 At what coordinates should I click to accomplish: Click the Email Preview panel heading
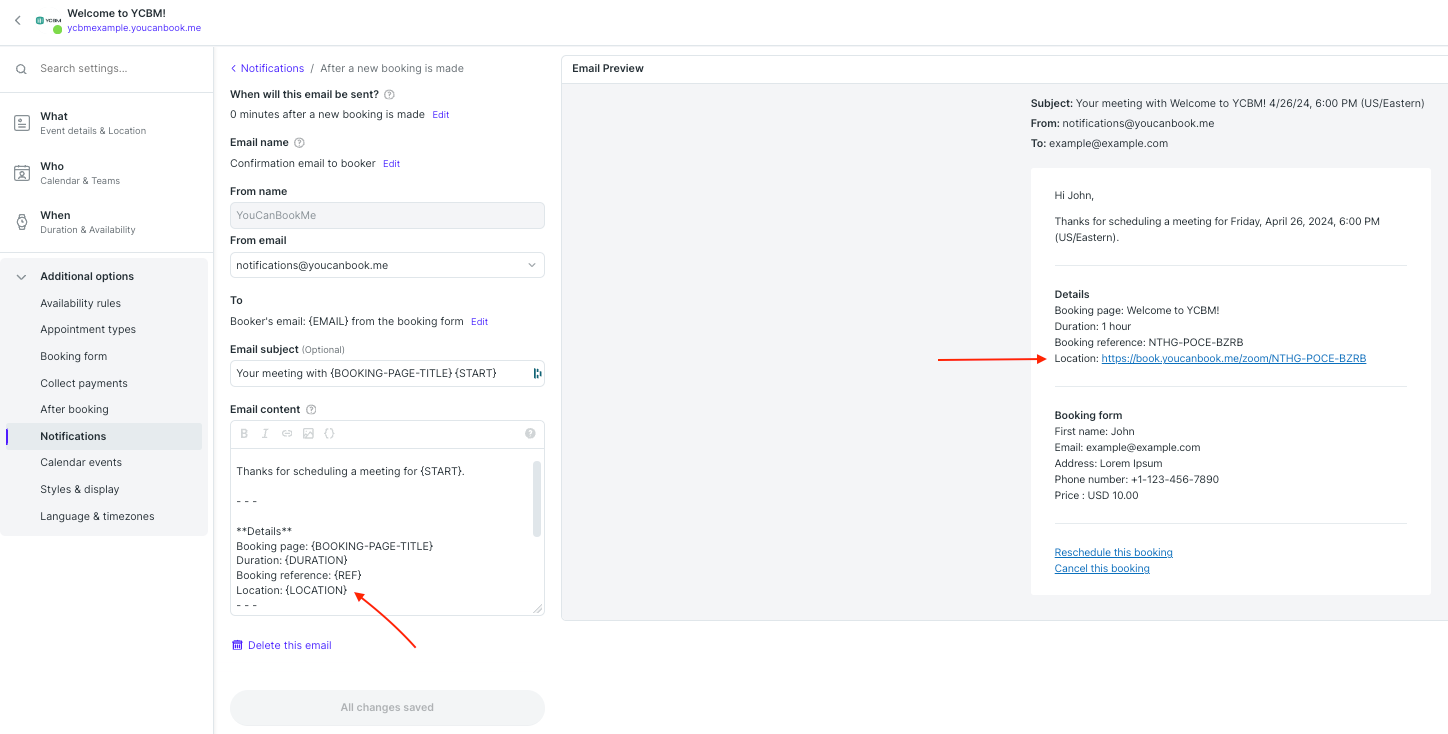point(608,68)
